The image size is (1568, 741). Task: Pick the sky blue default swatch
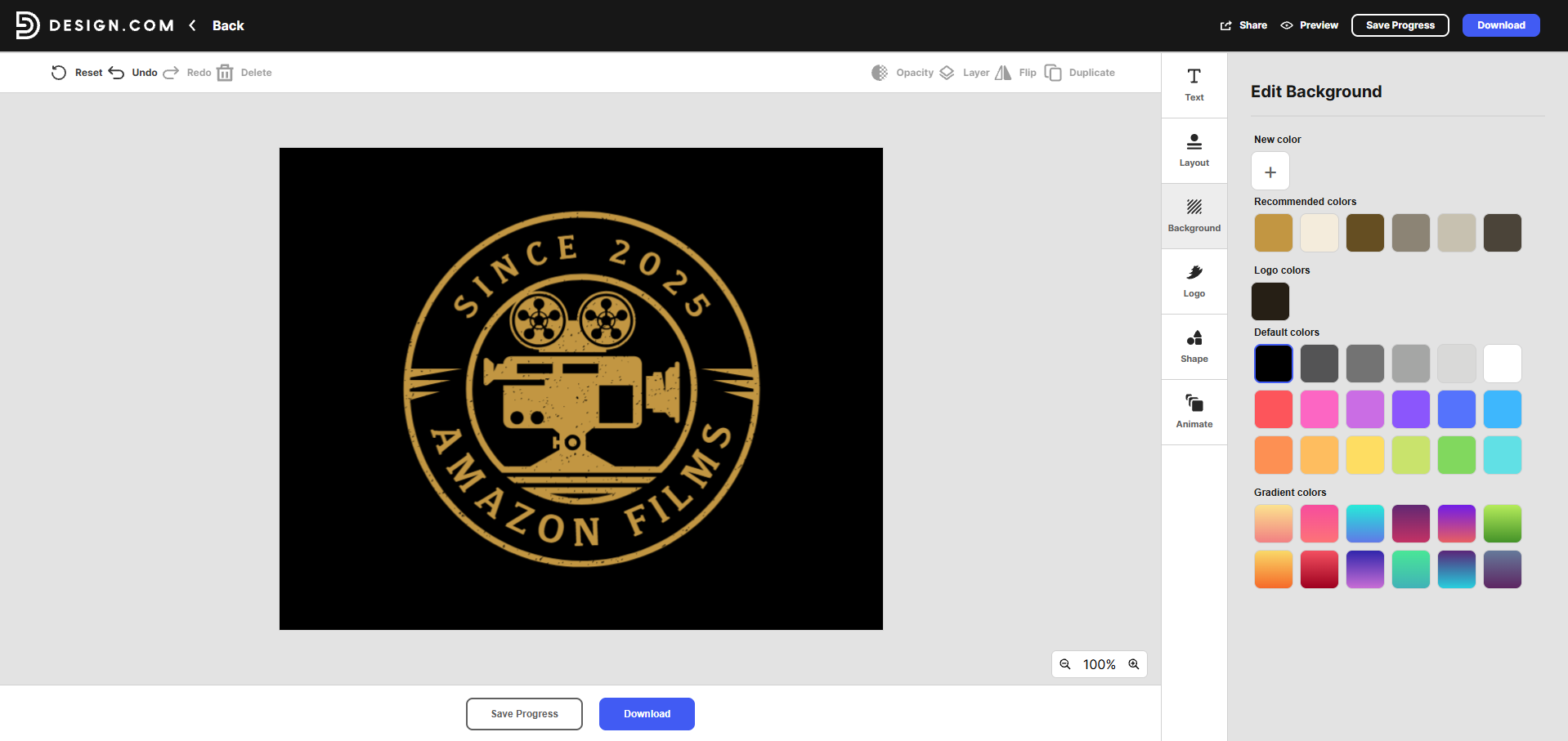pyautogui.click(x=1503, y=409)
